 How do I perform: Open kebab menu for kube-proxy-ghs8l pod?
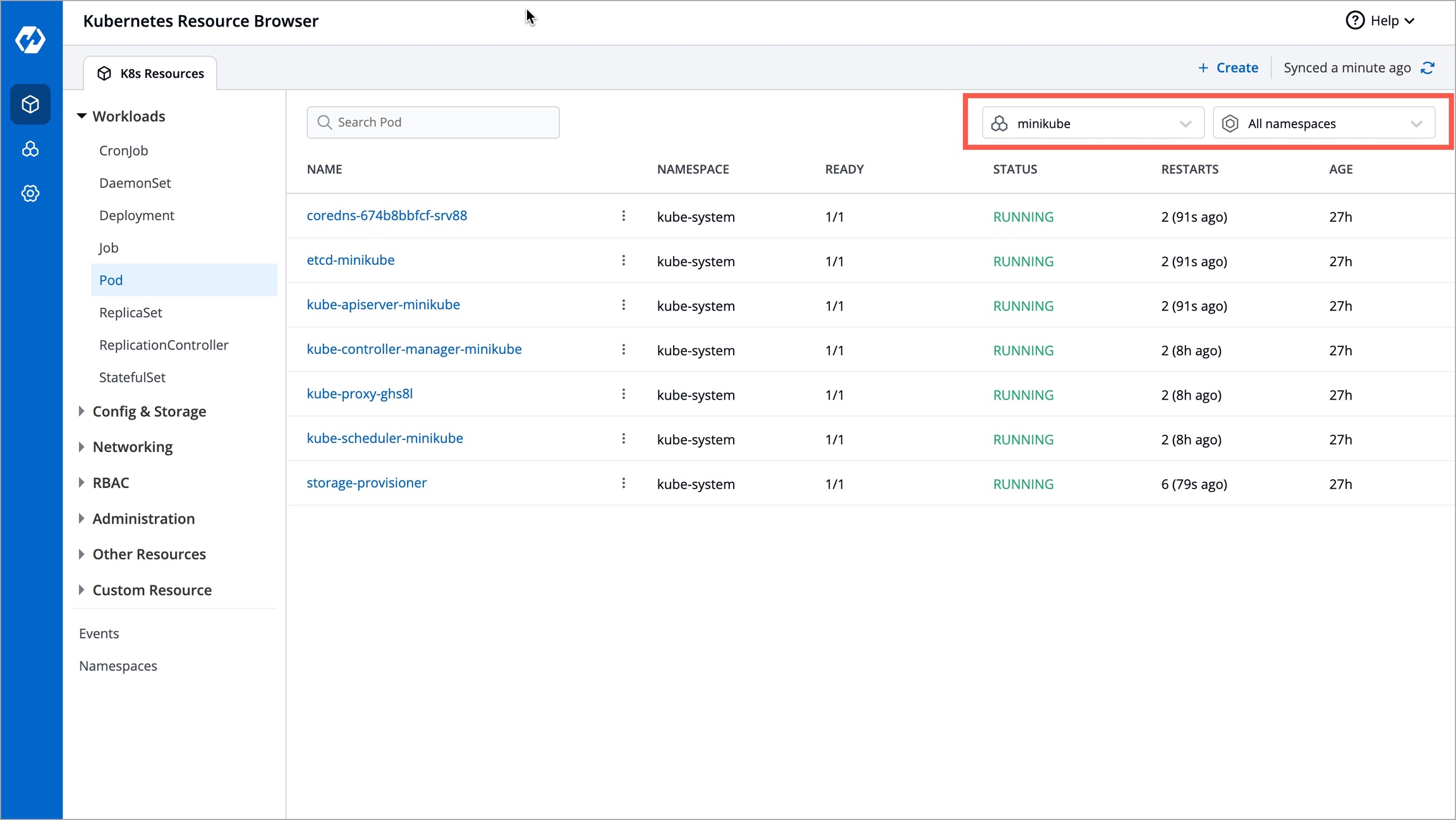tap(623, 395)
